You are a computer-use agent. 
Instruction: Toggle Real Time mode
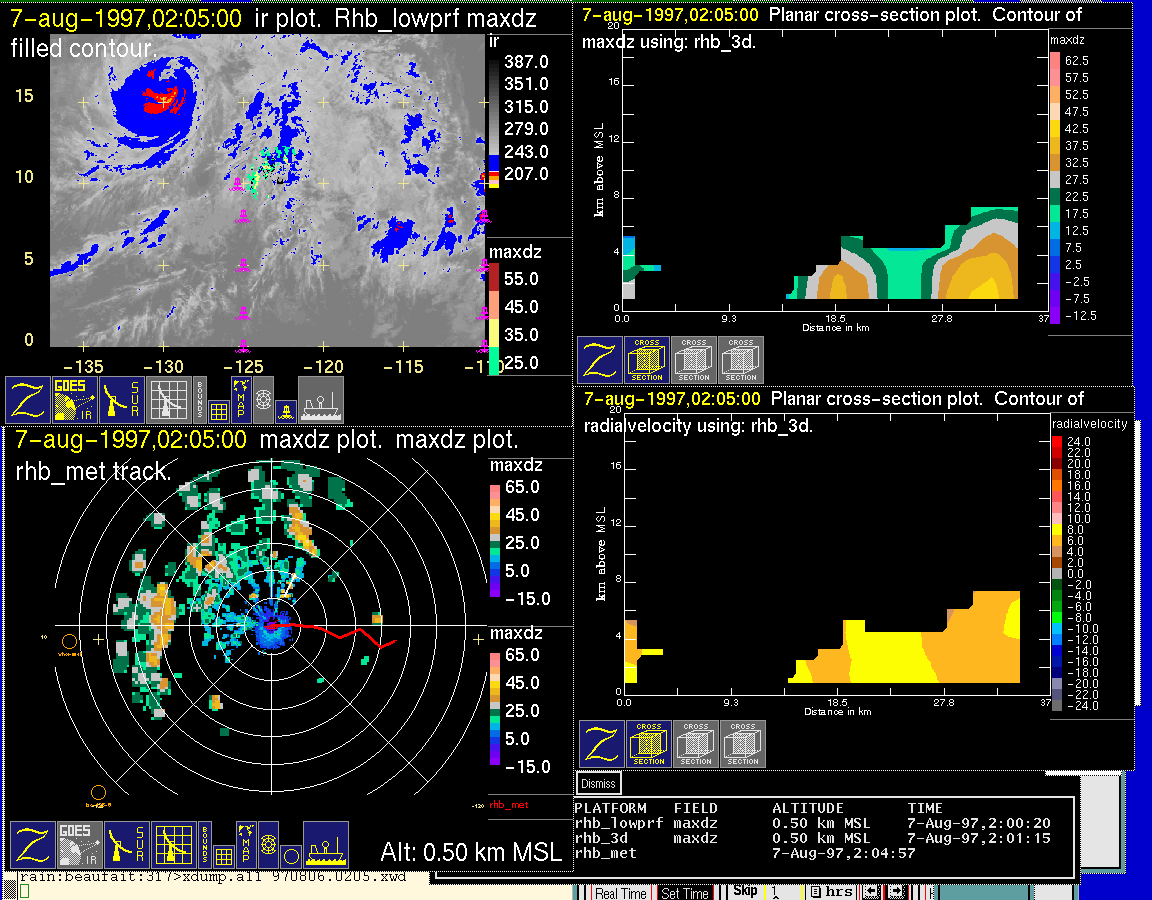click(620, 893)
